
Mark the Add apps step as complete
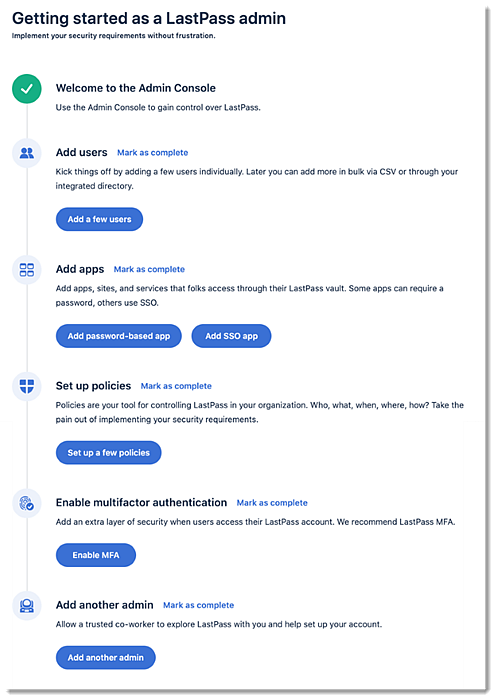pyautogui.click(x=149, y=269)
